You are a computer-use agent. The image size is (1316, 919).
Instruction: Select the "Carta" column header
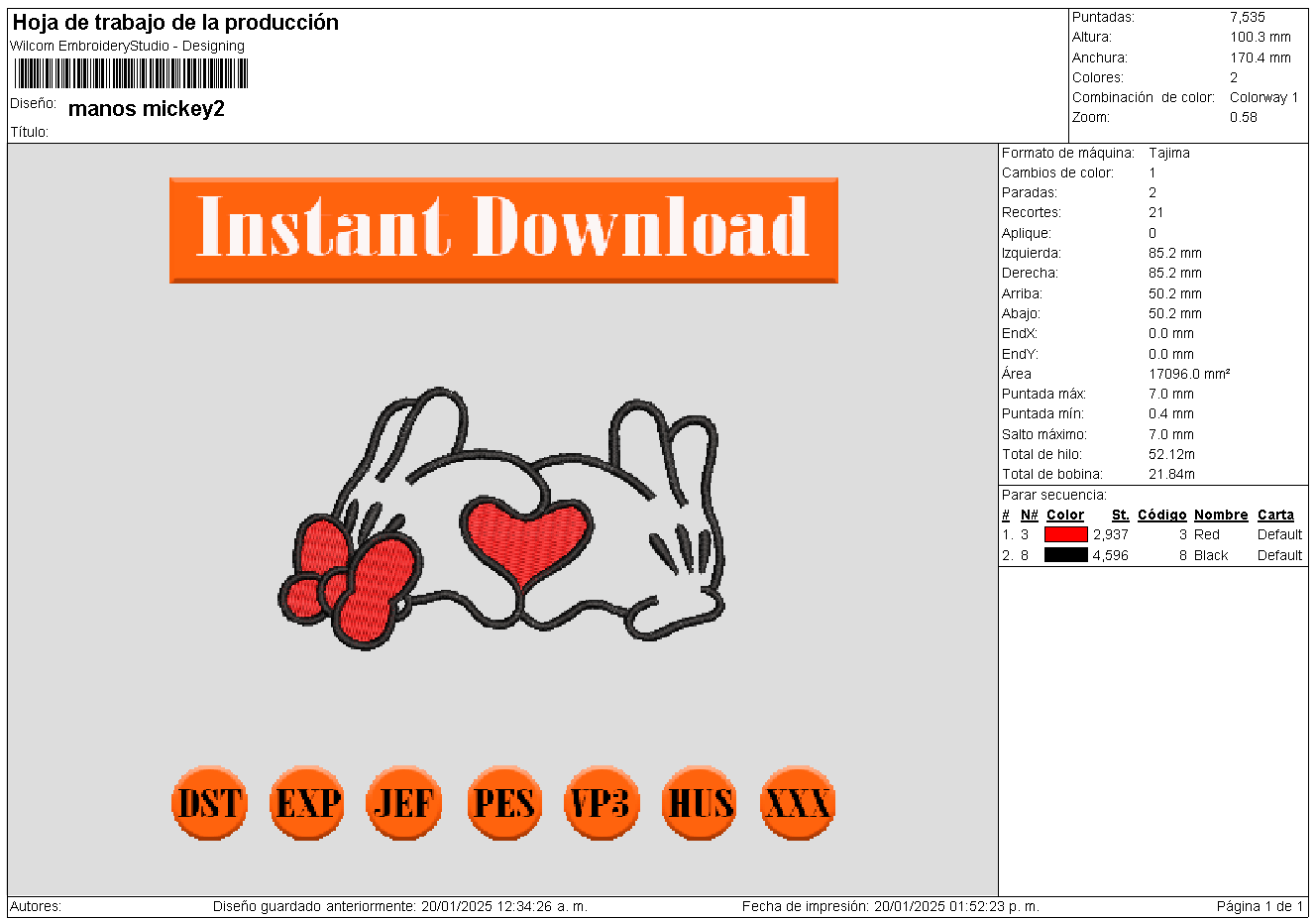coord(1275,515)
